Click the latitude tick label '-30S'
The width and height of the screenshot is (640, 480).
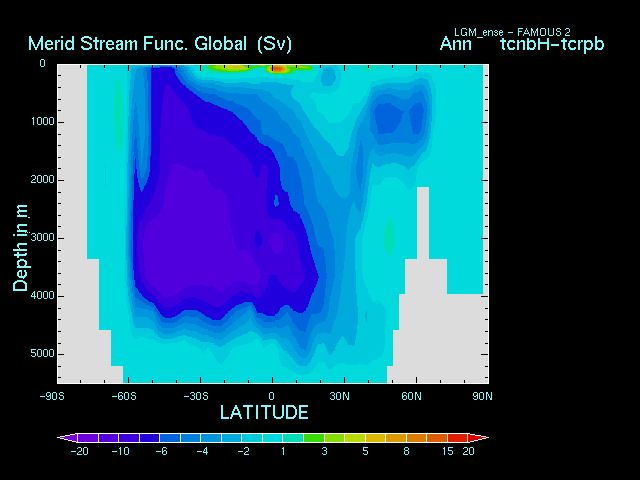tap(196, 396)
